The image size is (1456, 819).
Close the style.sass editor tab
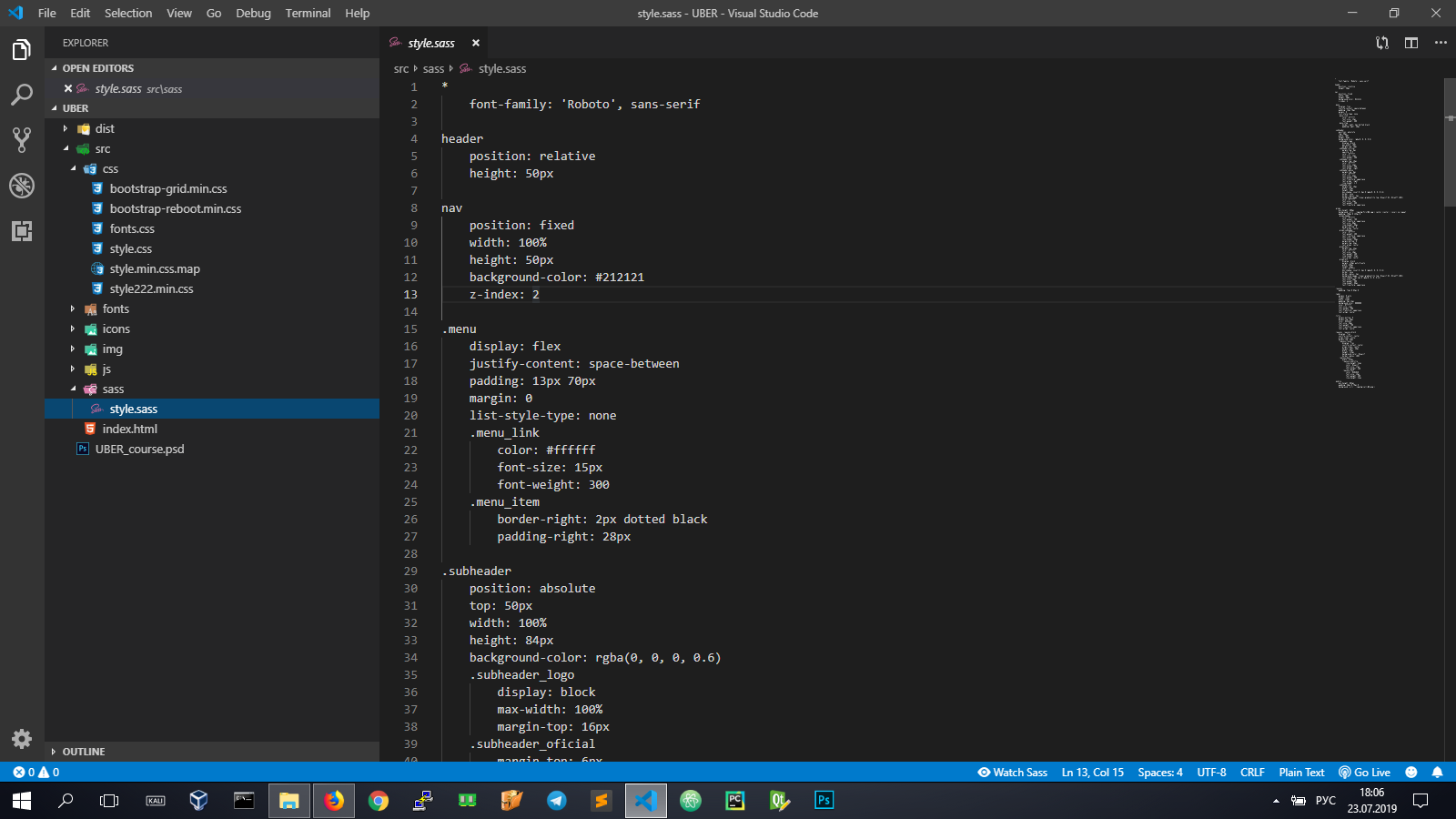tap(475, 43)
